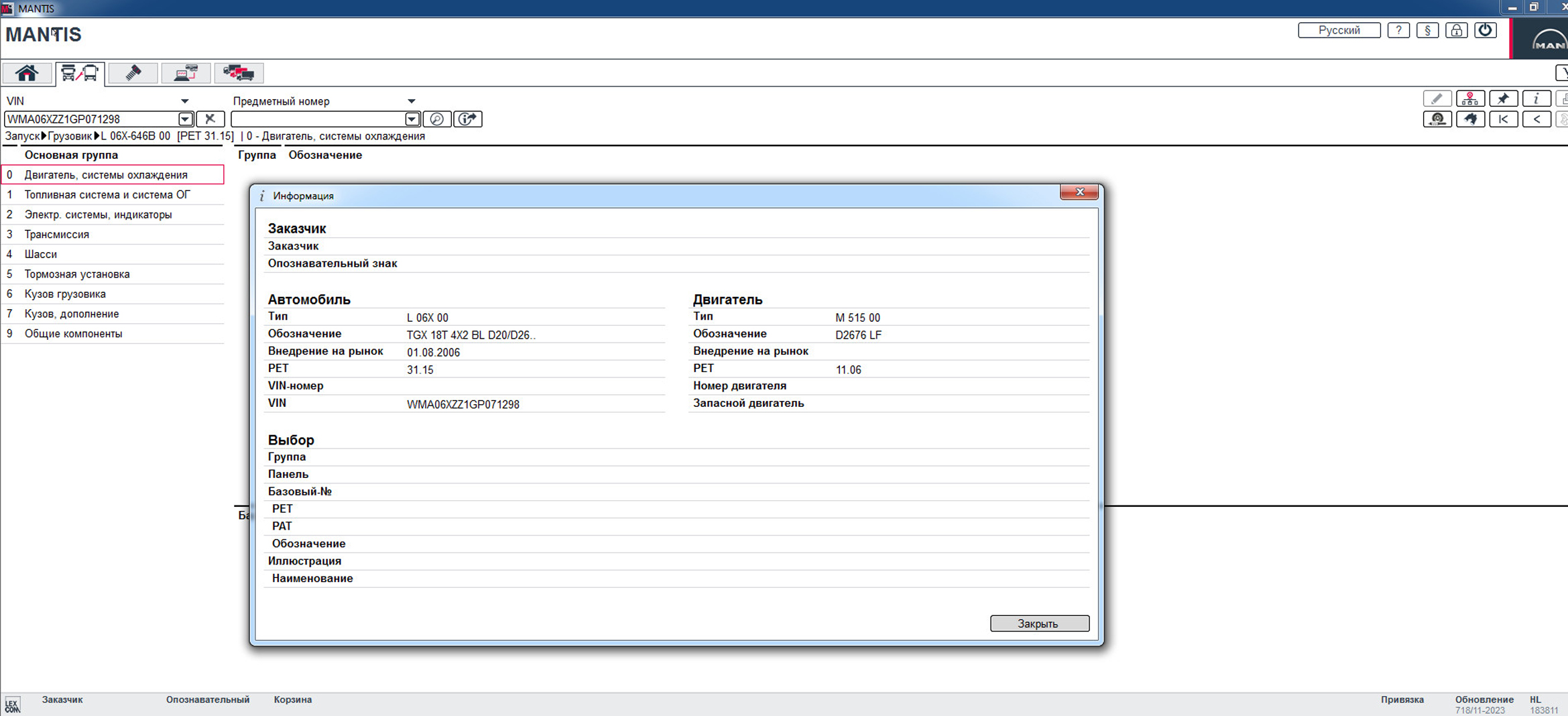Expand the Предметный номер type dropdown
This screenshot has width=1568, height=716.
(411, 101)
